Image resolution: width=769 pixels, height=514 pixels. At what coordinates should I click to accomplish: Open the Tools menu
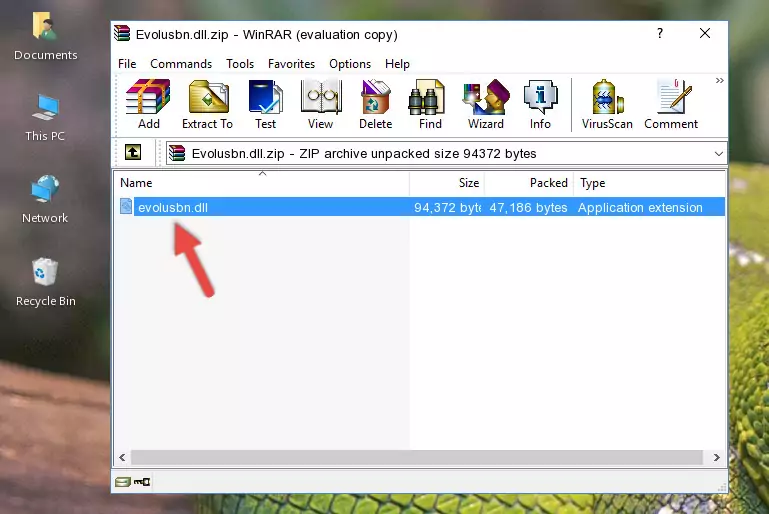[240, 64]
